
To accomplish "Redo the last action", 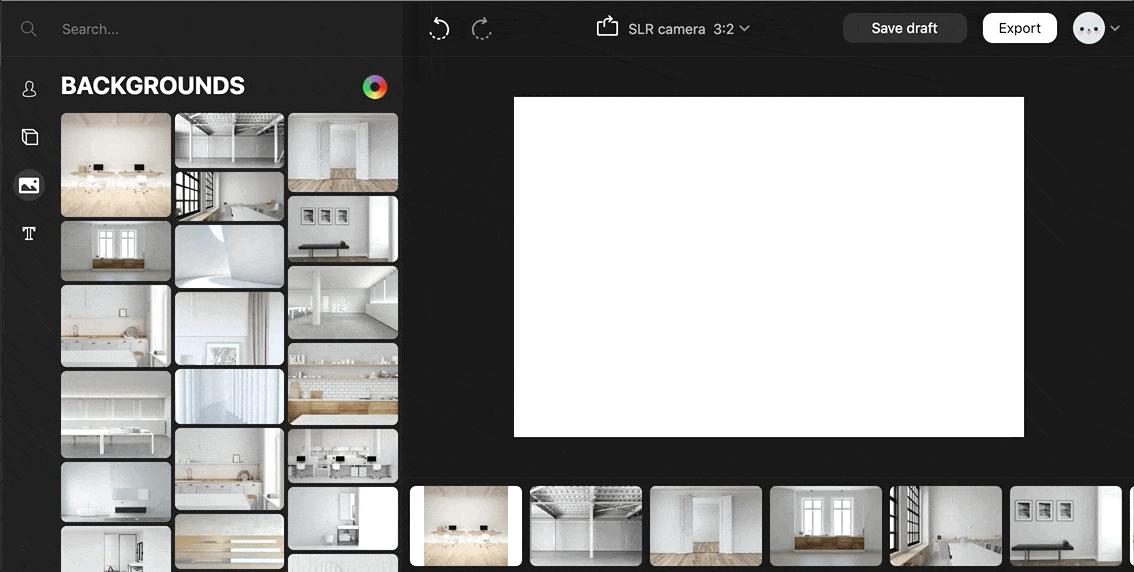I will pos(481,29).
